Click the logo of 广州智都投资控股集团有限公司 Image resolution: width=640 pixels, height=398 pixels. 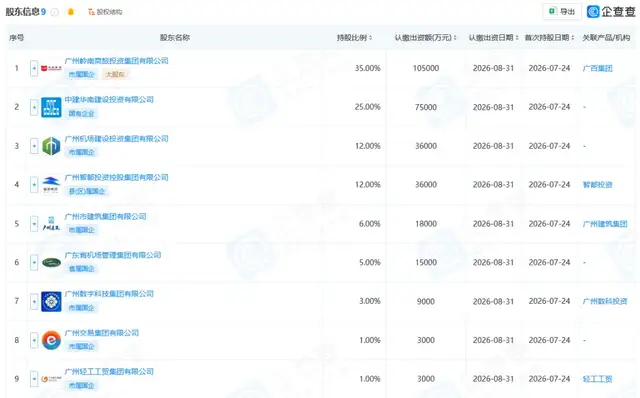[x=51, y=185]
